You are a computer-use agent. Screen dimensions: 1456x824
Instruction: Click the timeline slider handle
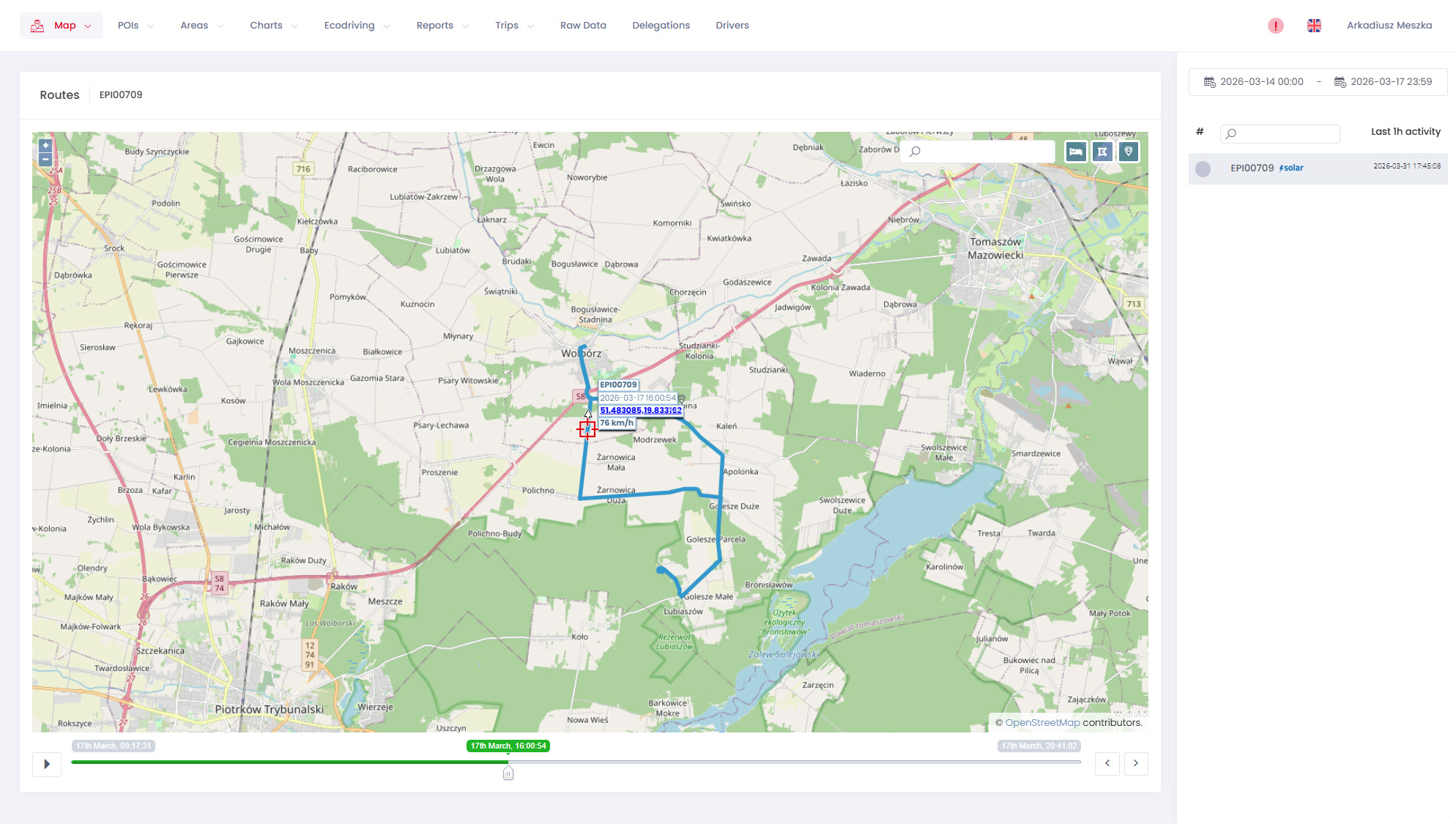[x=508, y=773]
